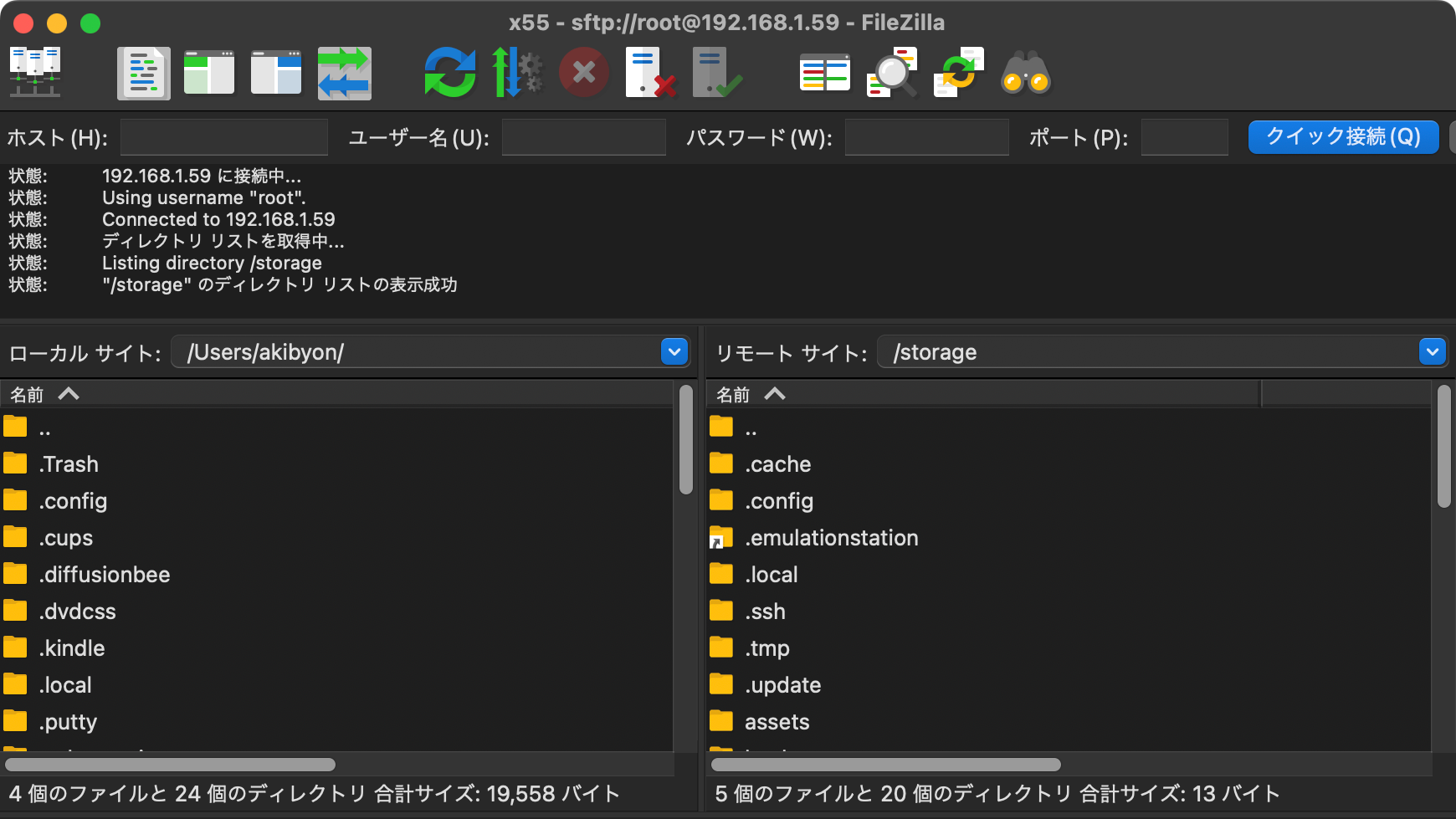The image size is (1456, 819).
Task: Refresh the file and folder lists
Action: (449, 73)
